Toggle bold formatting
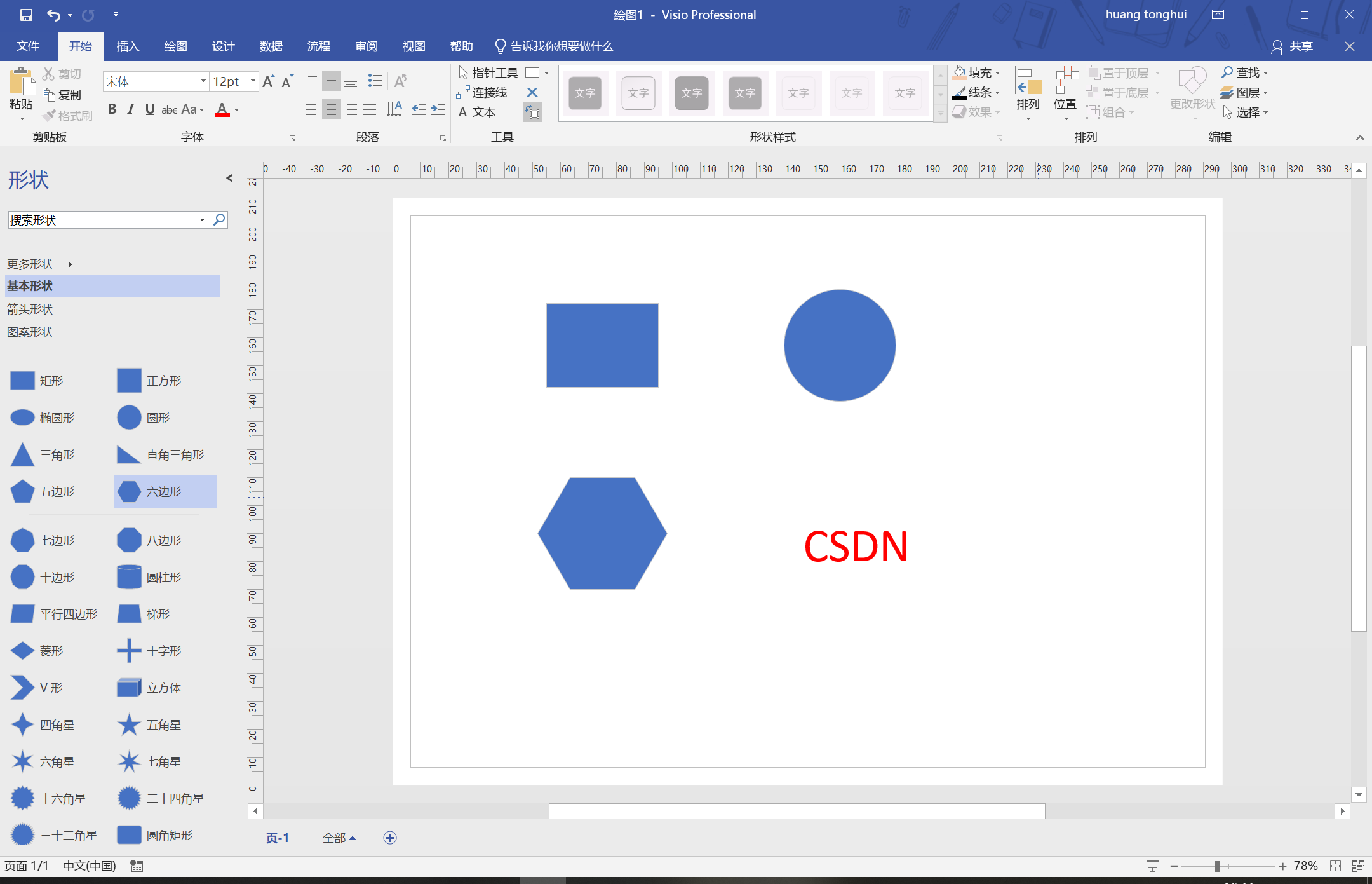The image size is (1372, 884). 112,109
